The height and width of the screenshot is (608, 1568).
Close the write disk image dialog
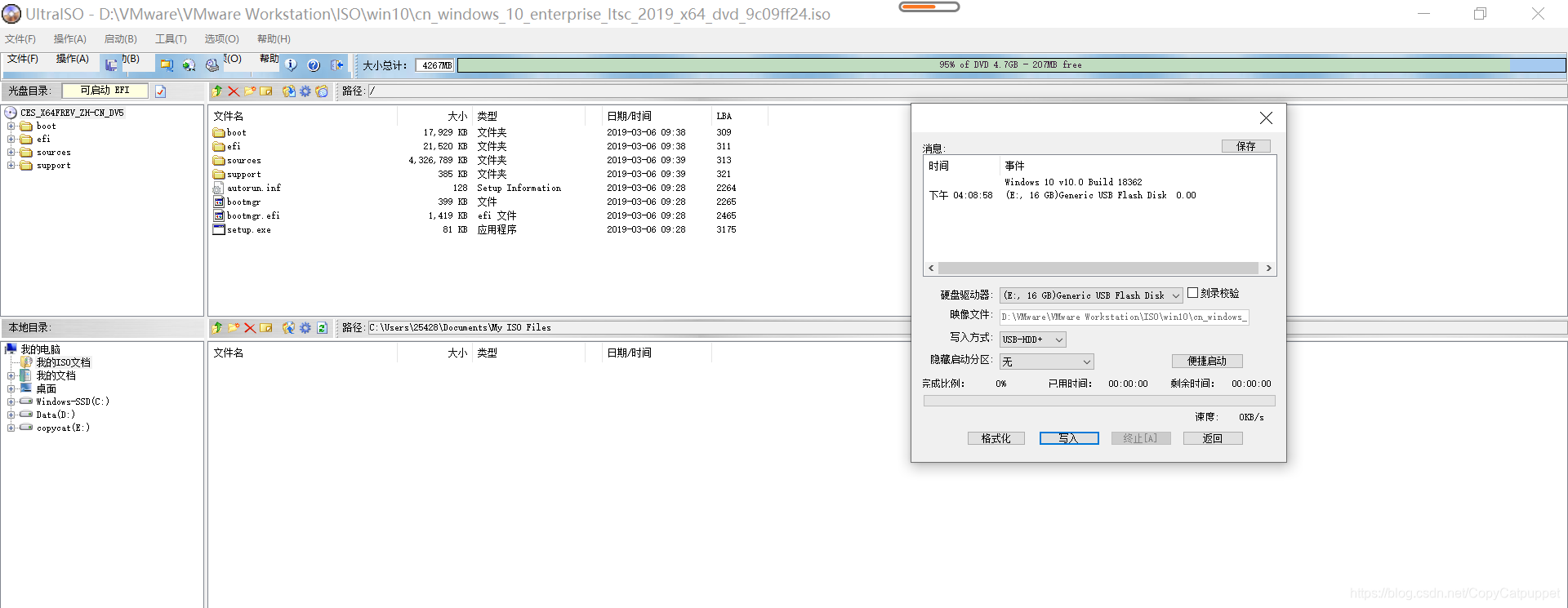pos(1266,118)
